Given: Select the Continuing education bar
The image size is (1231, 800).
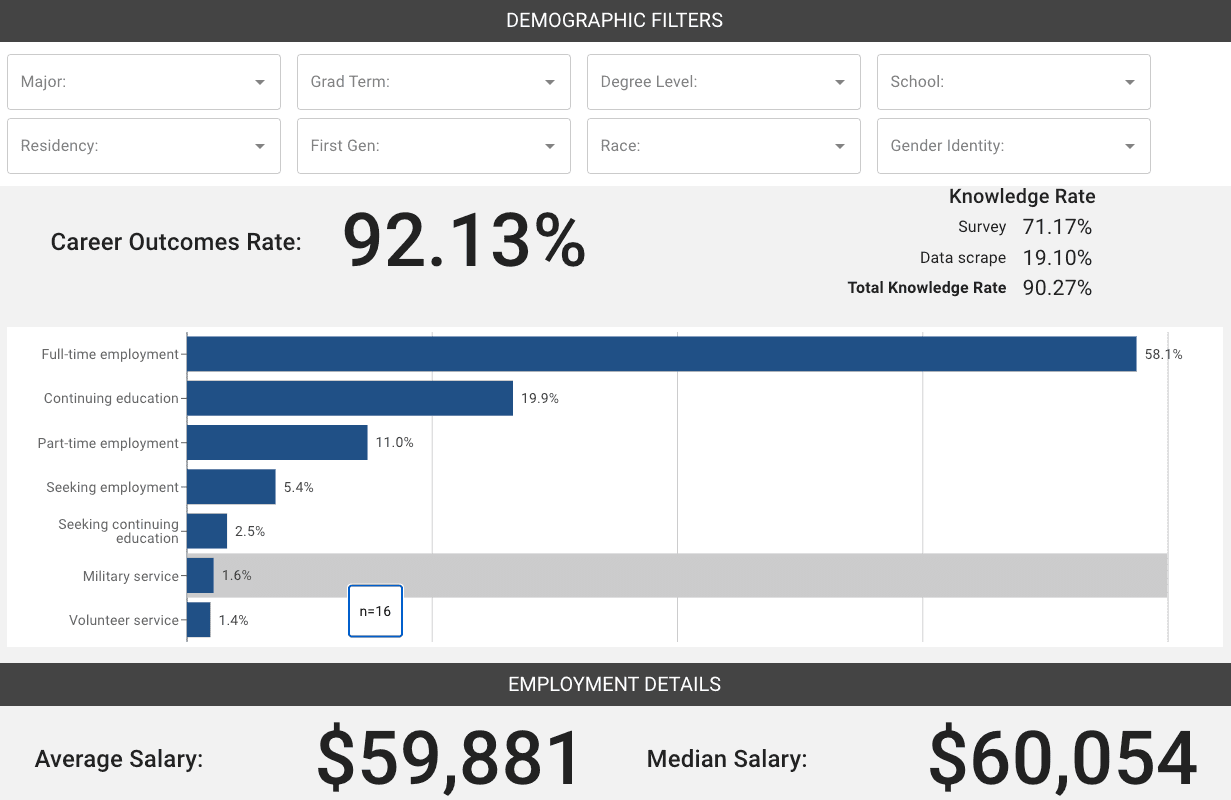Looking at the screenshot, I should pyautogui.click(x=350, y=398).
